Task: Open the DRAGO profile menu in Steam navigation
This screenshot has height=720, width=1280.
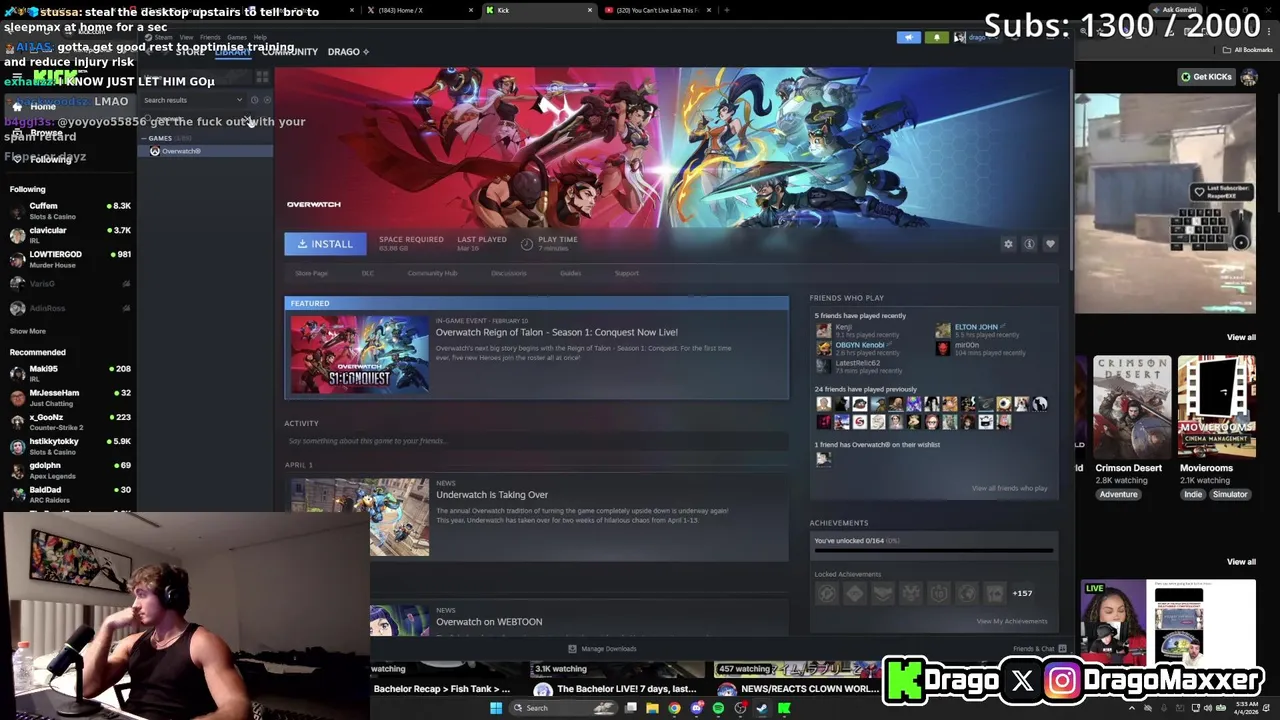Action: [348, 51]
